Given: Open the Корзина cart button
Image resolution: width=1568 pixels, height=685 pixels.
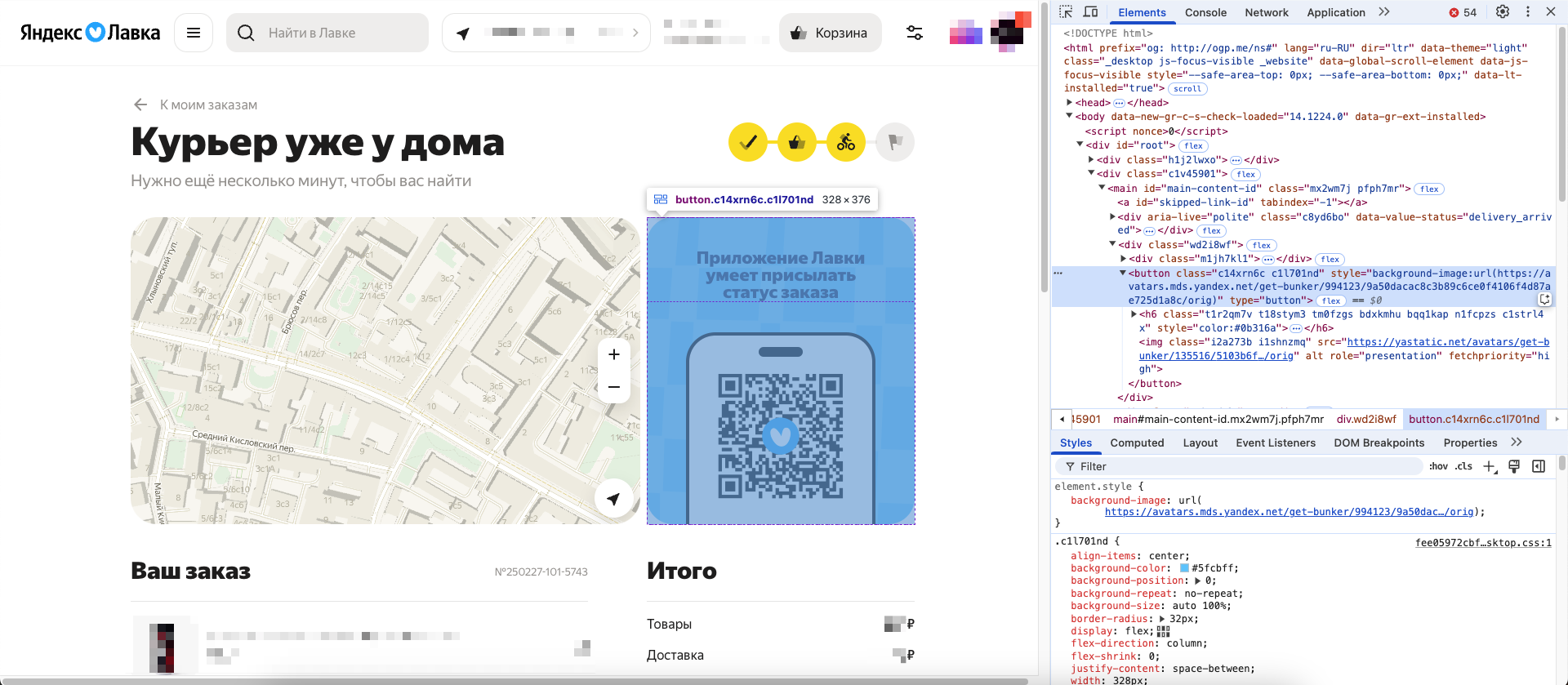Looking at the screenshot, I should (x=830, y=33).
